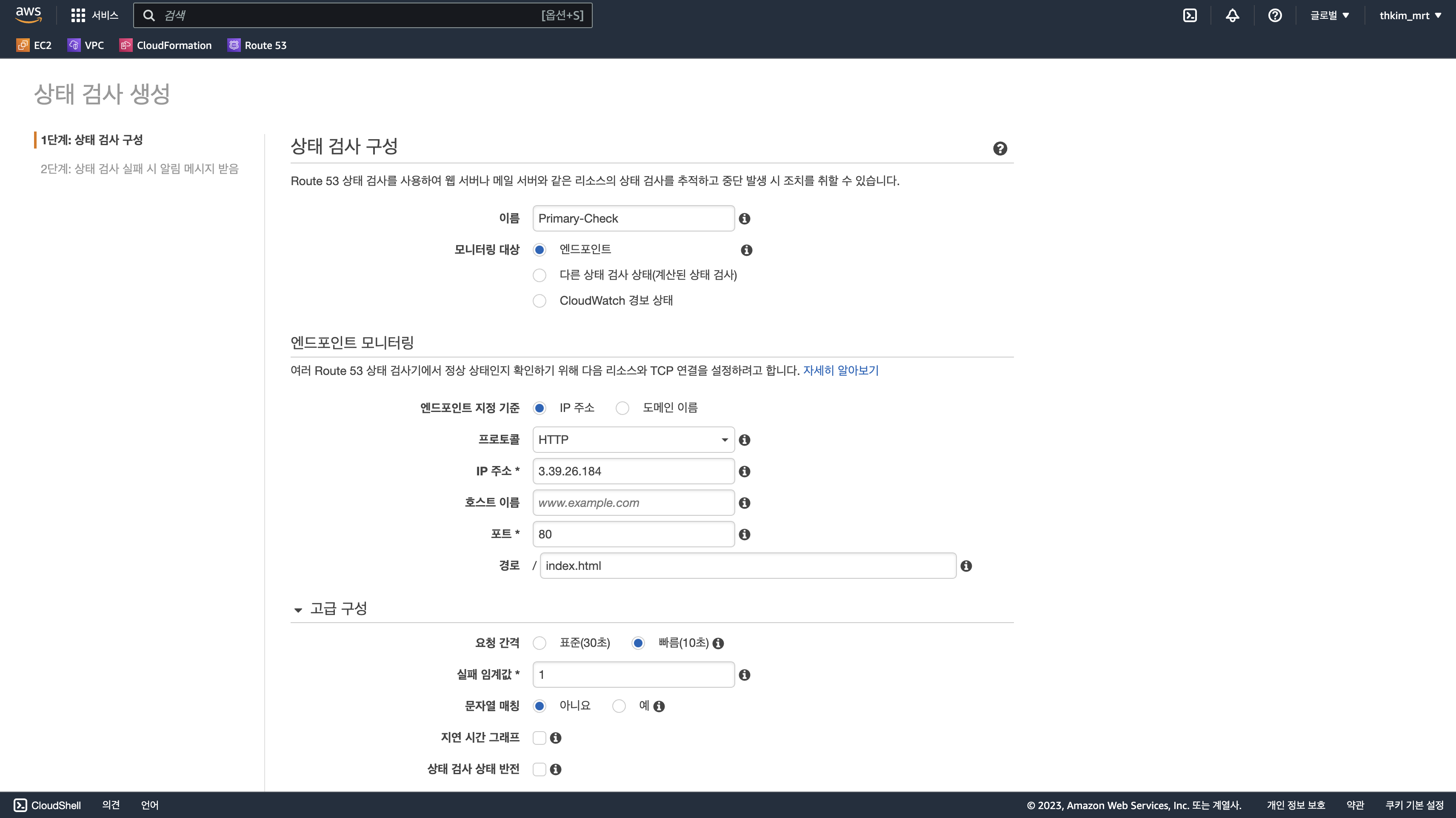Go to 2단계 alert notification step
Viewport: 1456px width, 818px height.
pos(139,169)
